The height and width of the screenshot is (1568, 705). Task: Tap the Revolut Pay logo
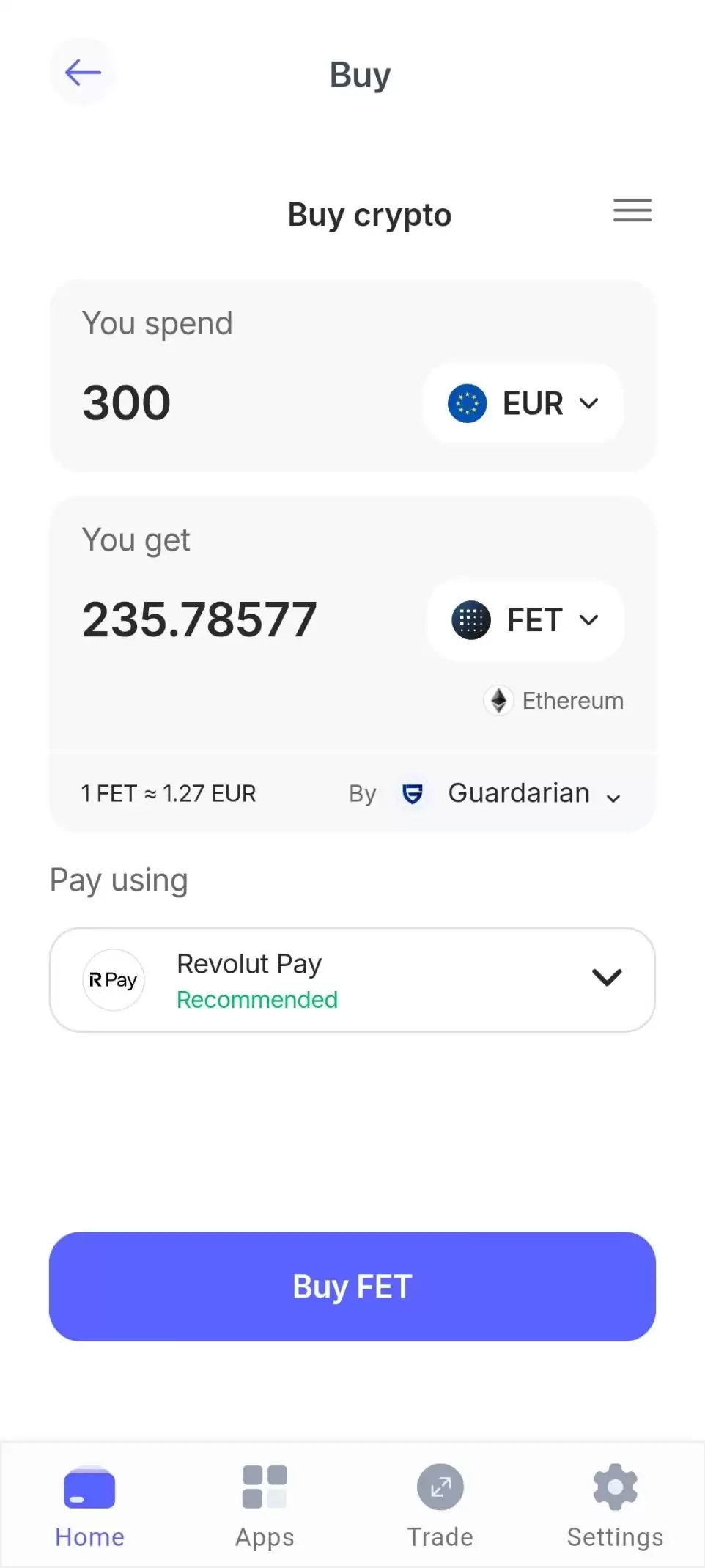[114, 980]
